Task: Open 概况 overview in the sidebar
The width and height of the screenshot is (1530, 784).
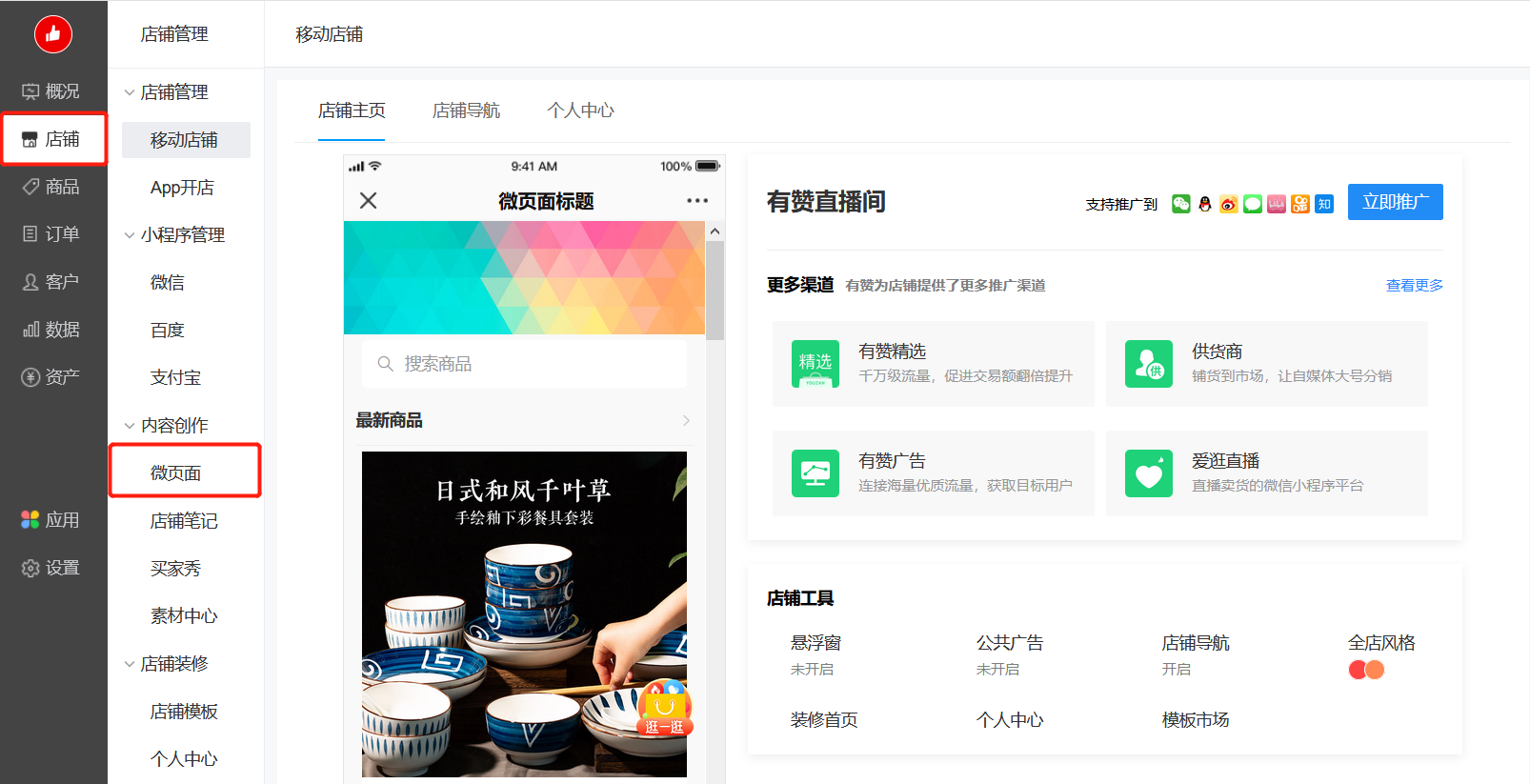Action: [52, 91]
